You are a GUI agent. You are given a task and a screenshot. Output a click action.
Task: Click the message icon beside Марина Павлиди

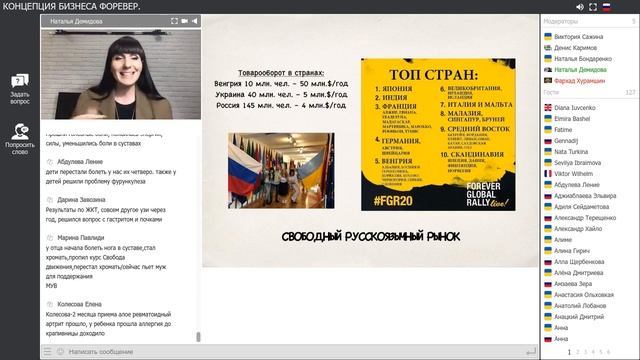50,238
